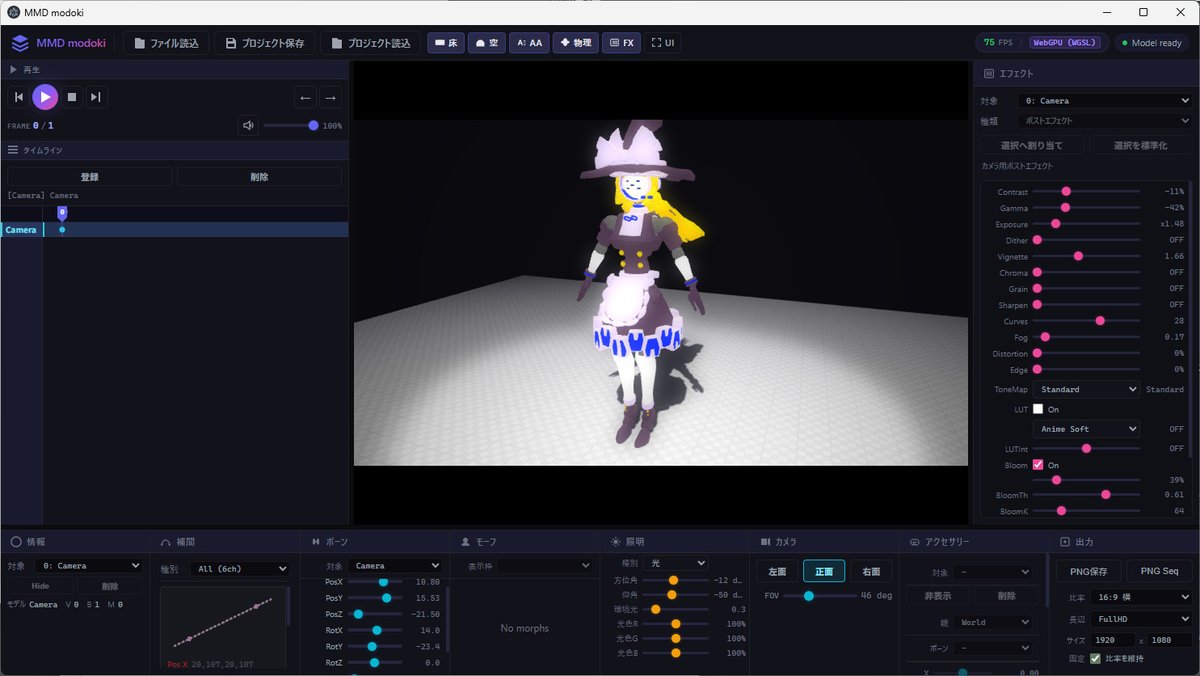The width and height of the screenshot is (1200, 676).
Task: Step one frame back with left arrow
Action: point(306,97)
